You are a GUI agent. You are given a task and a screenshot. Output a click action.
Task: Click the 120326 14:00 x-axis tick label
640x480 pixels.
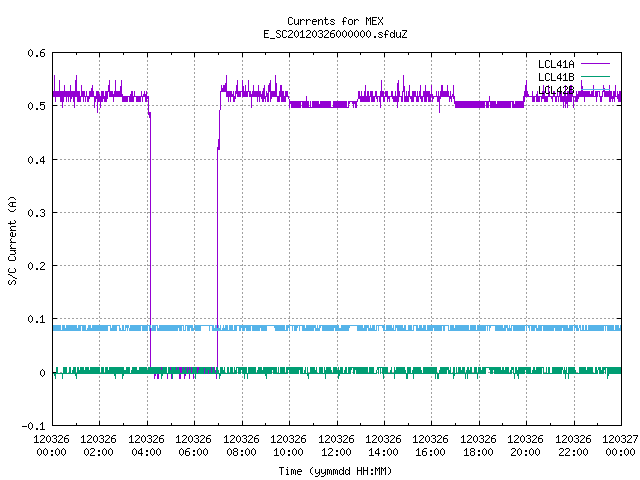(383, 446)
